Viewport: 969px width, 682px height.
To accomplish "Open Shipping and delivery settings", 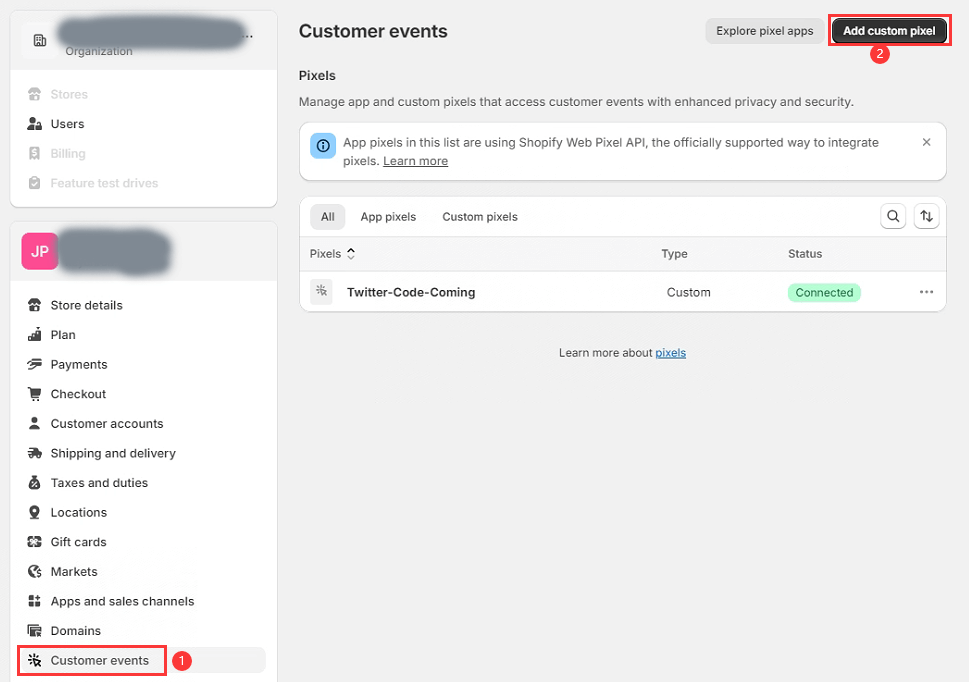I will click(113, 453).
